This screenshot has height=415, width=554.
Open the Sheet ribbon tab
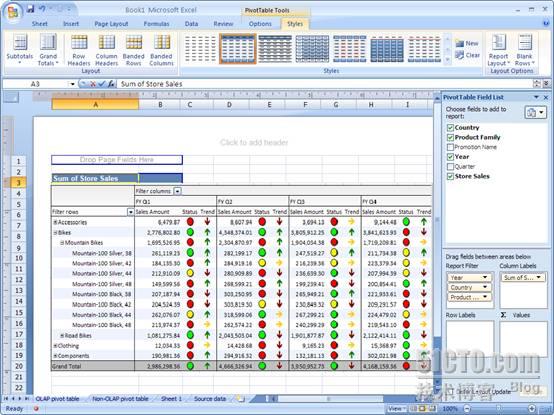coord(40,24)
